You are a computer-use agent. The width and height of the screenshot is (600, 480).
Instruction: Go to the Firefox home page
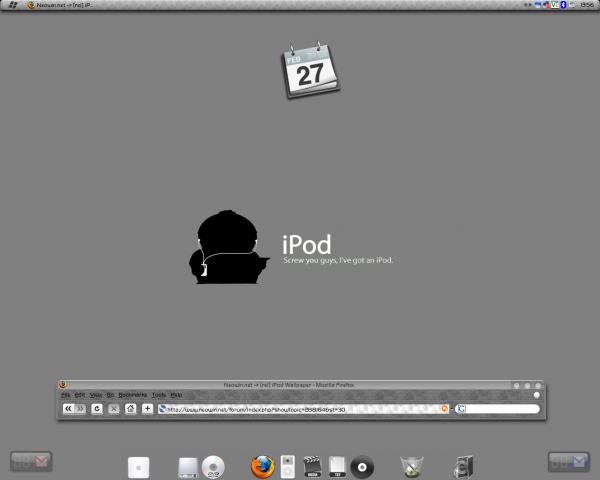pos(130,409)
